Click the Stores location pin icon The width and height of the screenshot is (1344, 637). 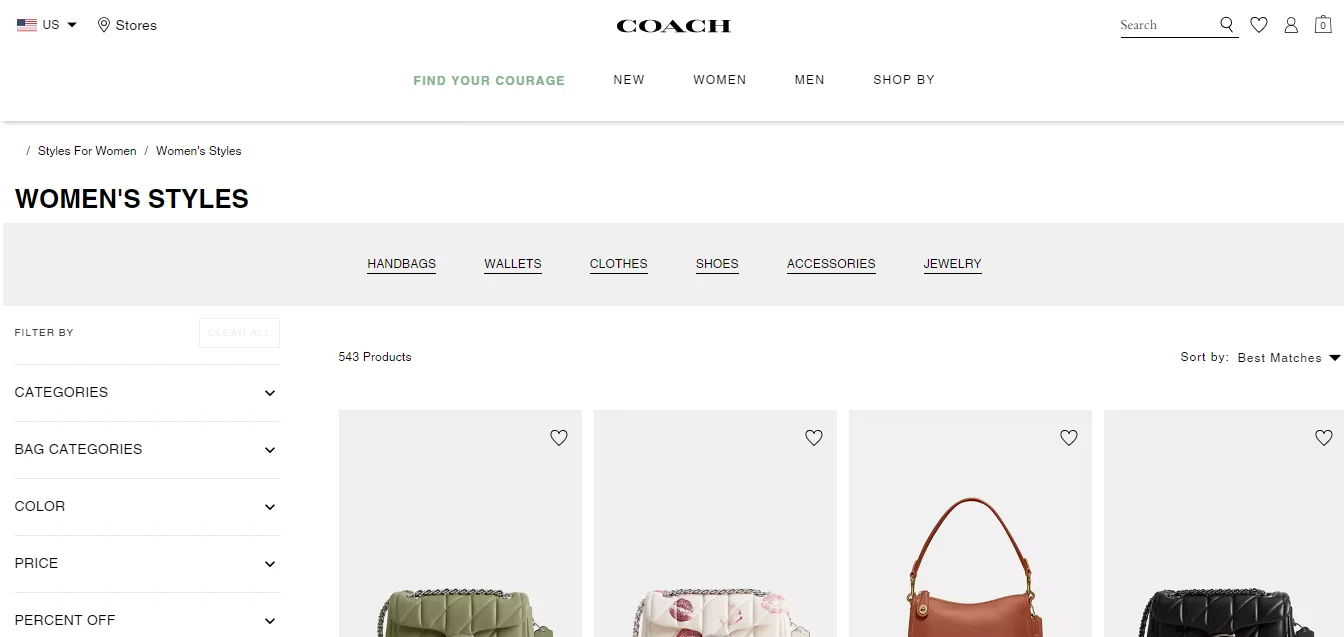103,25
